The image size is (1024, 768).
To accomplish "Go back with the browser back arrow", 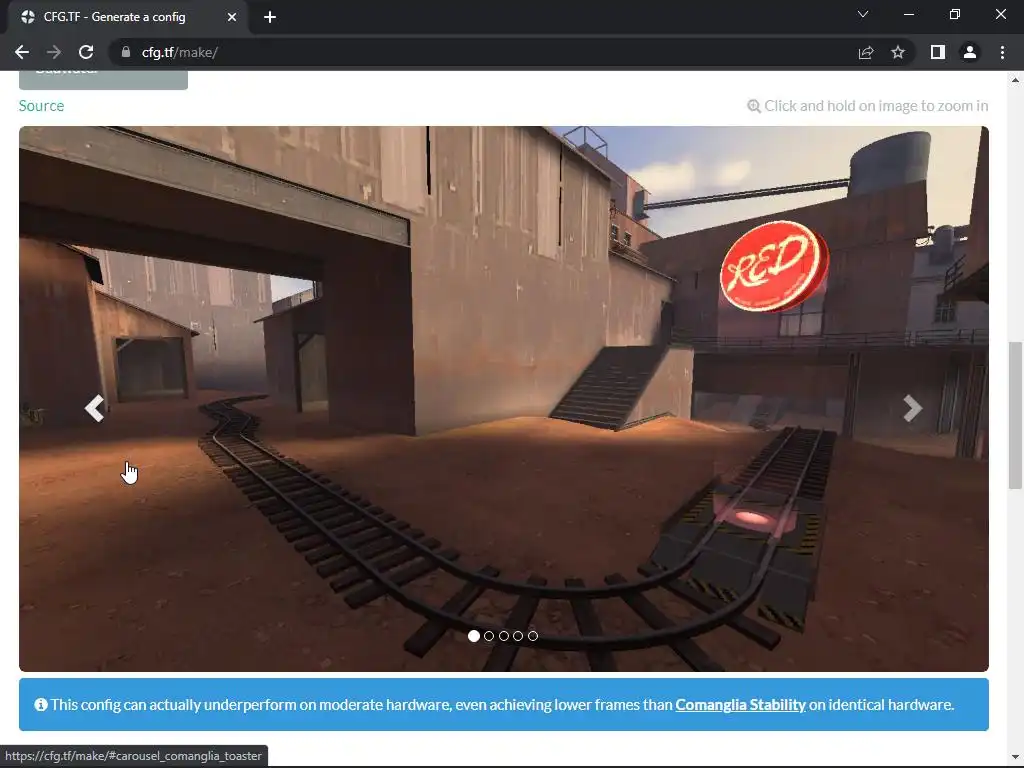I will point(22,52).
